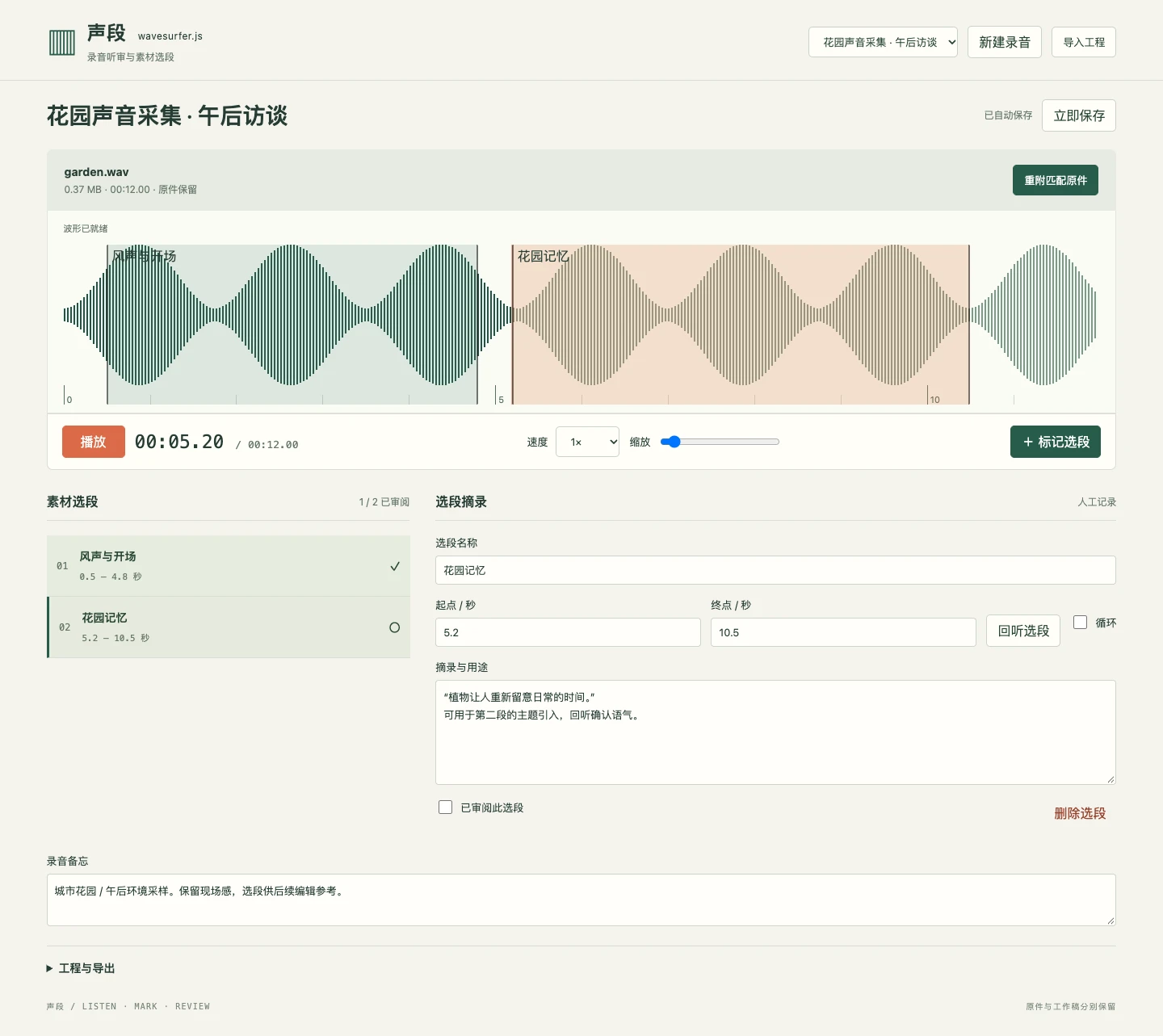Check the 已审阅此选段 checkbox
The width and height of the screenshot is (1163, 1036).
445,807
